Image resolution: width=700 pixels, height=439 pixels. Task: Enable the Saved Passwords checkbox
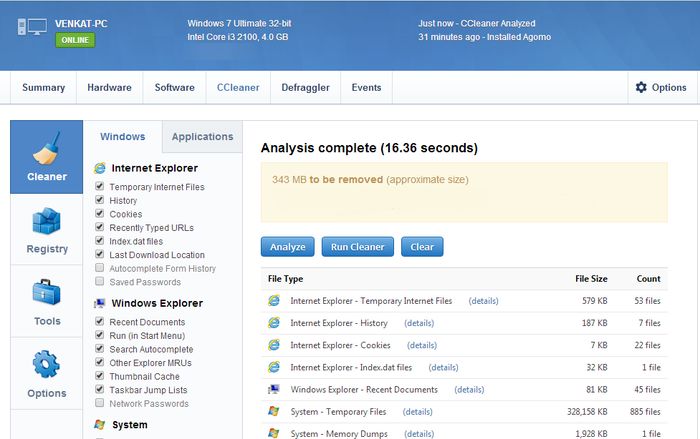tap(99, 282)
